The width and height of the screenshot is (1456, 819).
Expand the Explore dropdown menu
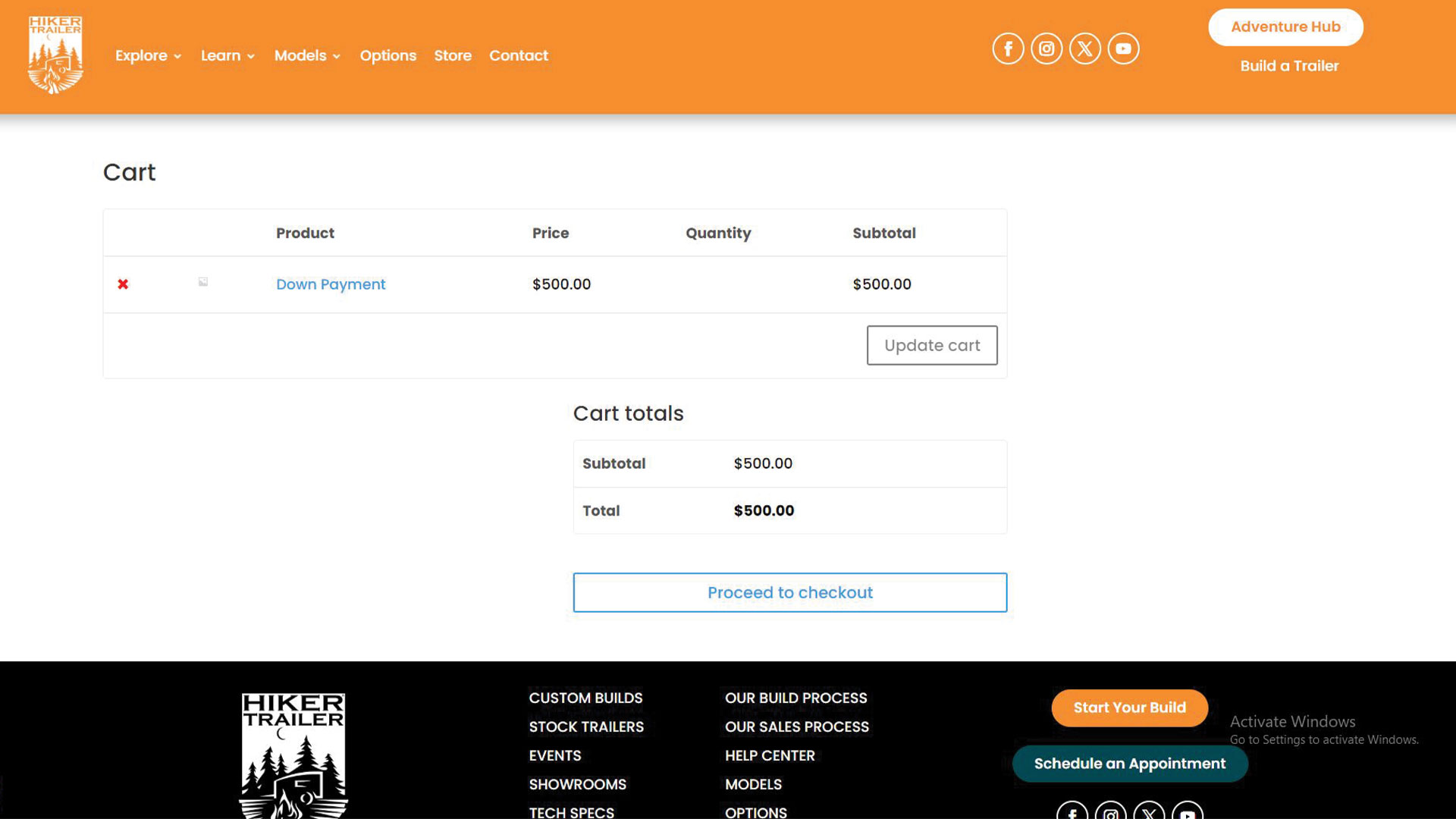[148, 55]
